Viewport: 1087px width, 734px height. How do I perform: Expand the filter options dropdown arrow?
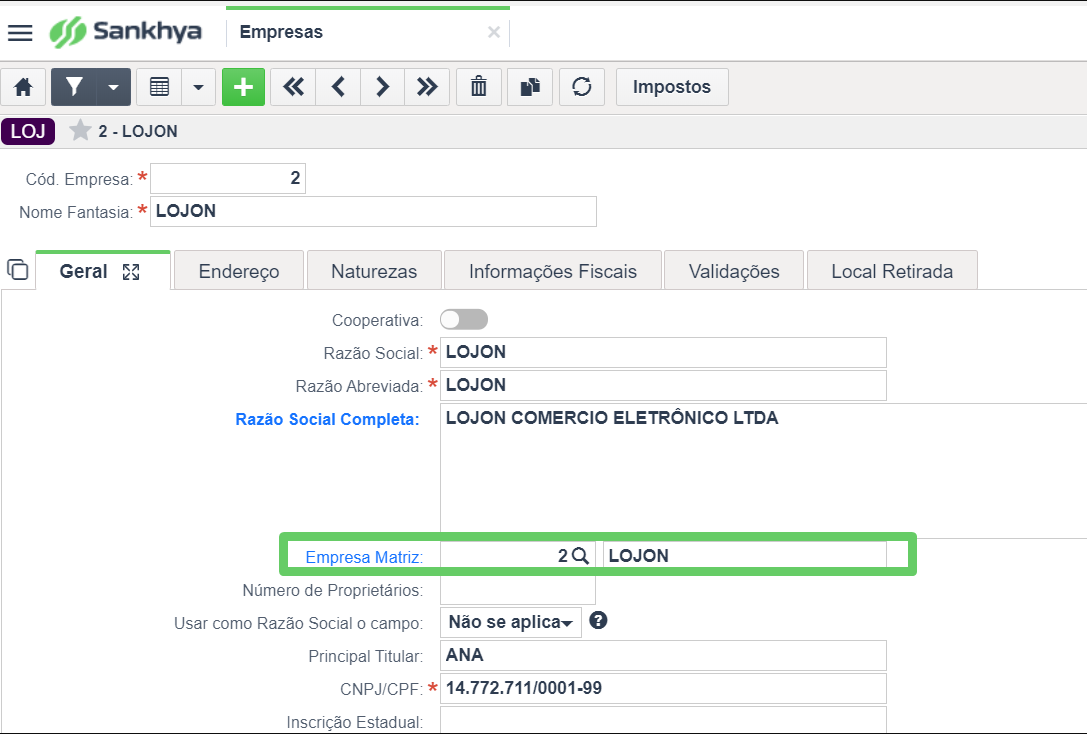pyautogui.click(x=114, y=87)
